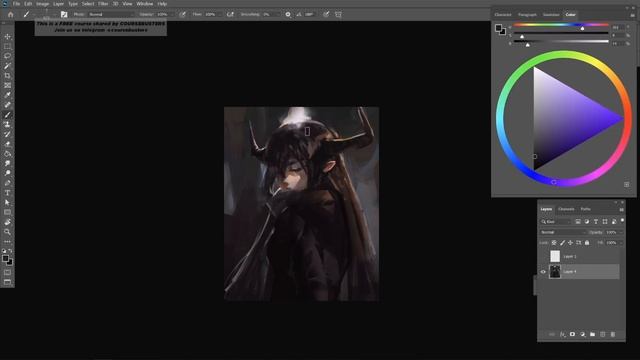Open the layer filter Kind dropdown
Screen dimensions: 640x360
[556, 222]
